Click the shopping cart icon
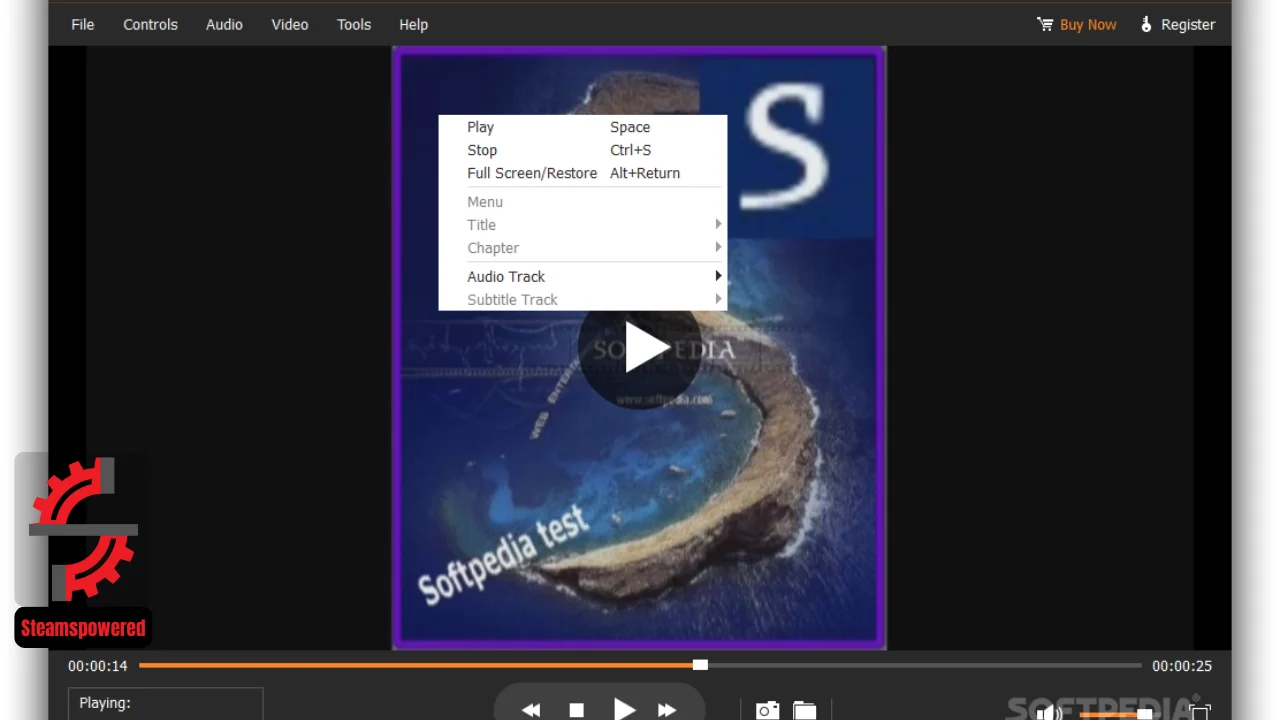This screenshot has height=720, width=1280. (1045, 24)
